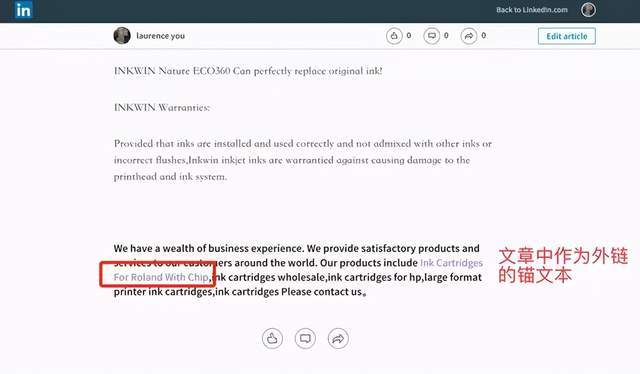
Task: Click header like count next to thumbs-up
Action: [x=409, y=36]
